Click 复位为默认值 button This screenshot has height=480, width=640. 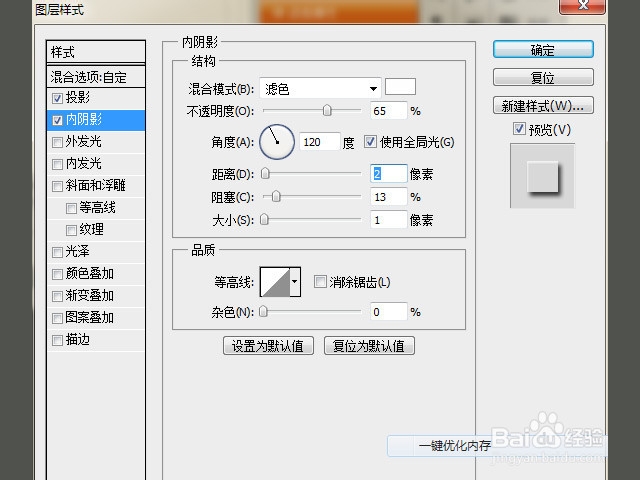click(x=369, y=346)
